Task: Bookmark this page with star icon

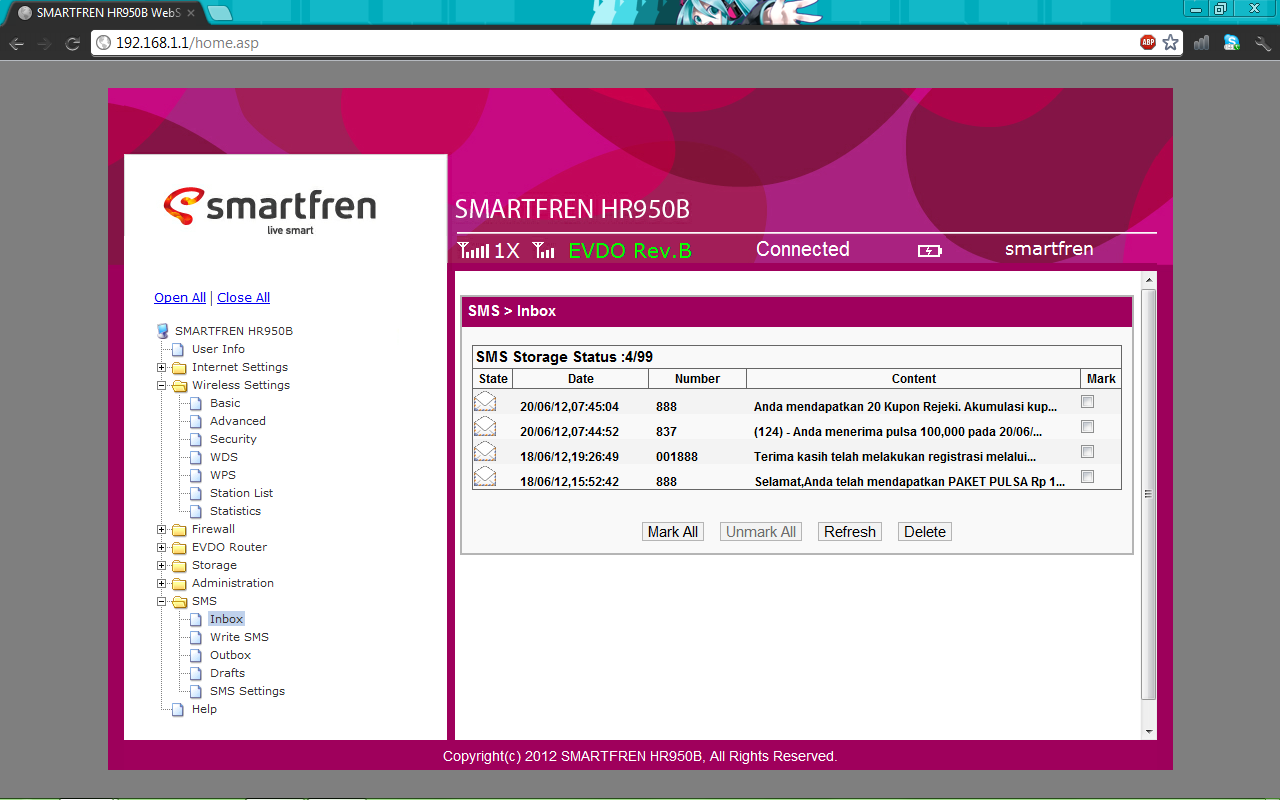Action: pos(1170,43)
